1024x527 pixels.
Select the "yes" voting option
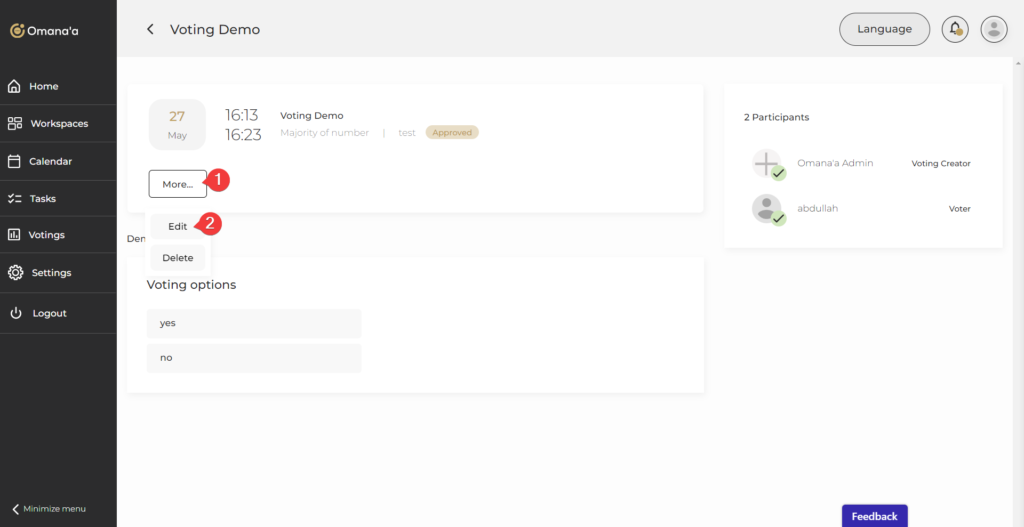pyautogui.click(x=253, y=323)
